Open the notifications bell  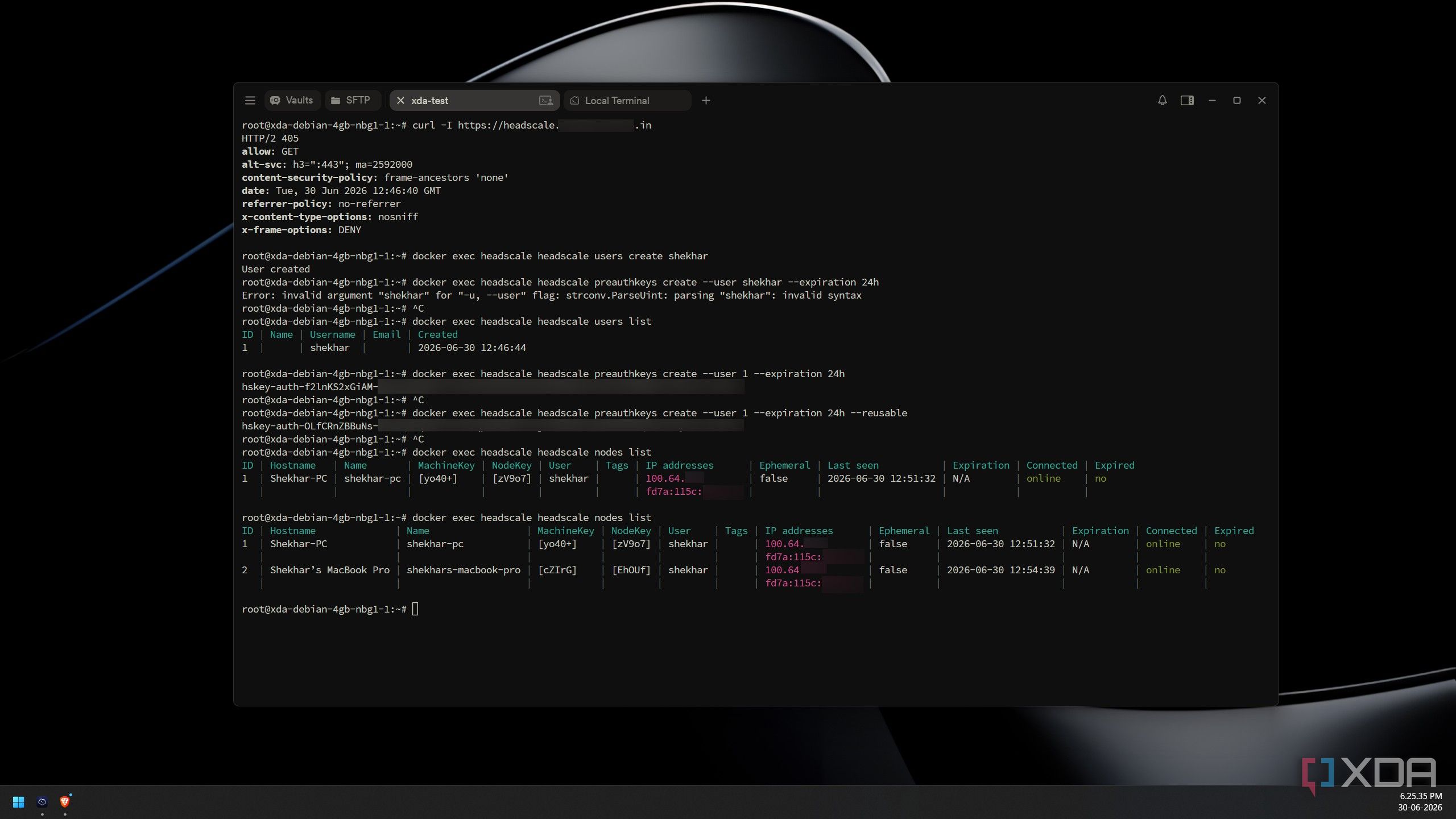1162,101
